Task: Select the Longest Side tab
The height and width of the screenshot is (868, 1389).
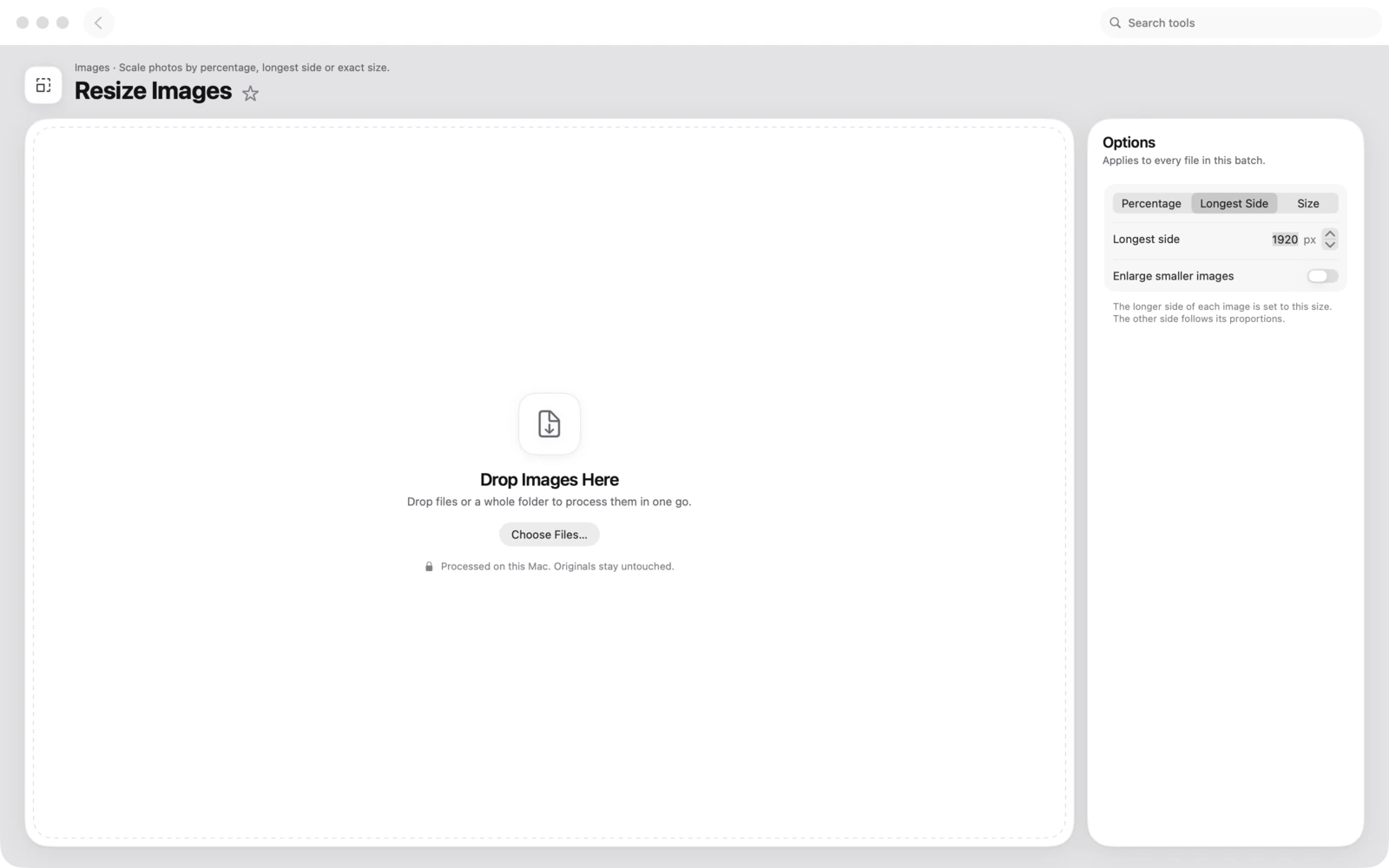Action: point(1234,203)
